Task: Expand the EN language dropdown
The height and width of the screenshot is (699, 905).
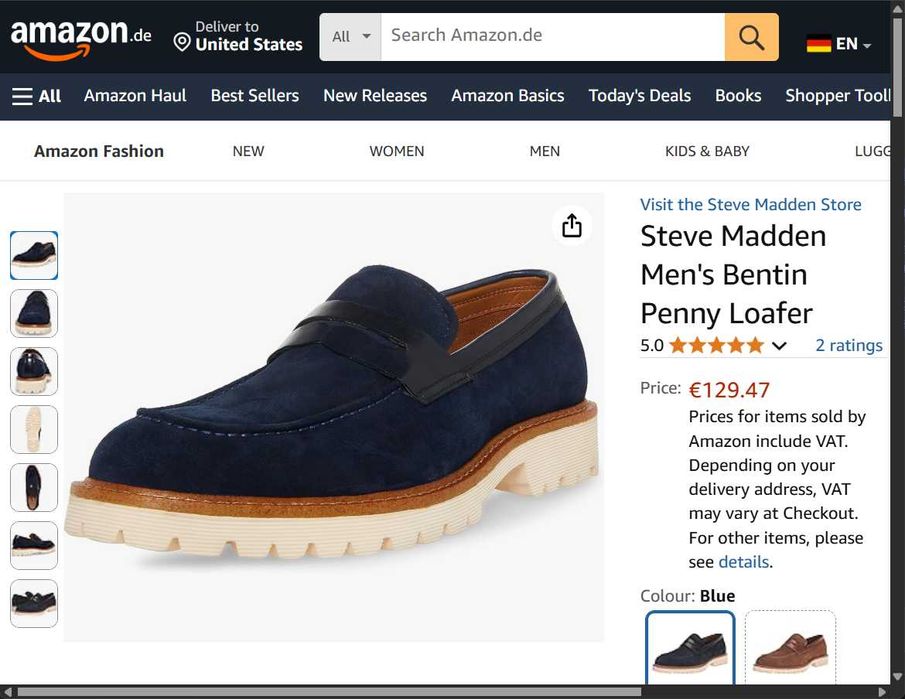Action: [x=853, y=44]
